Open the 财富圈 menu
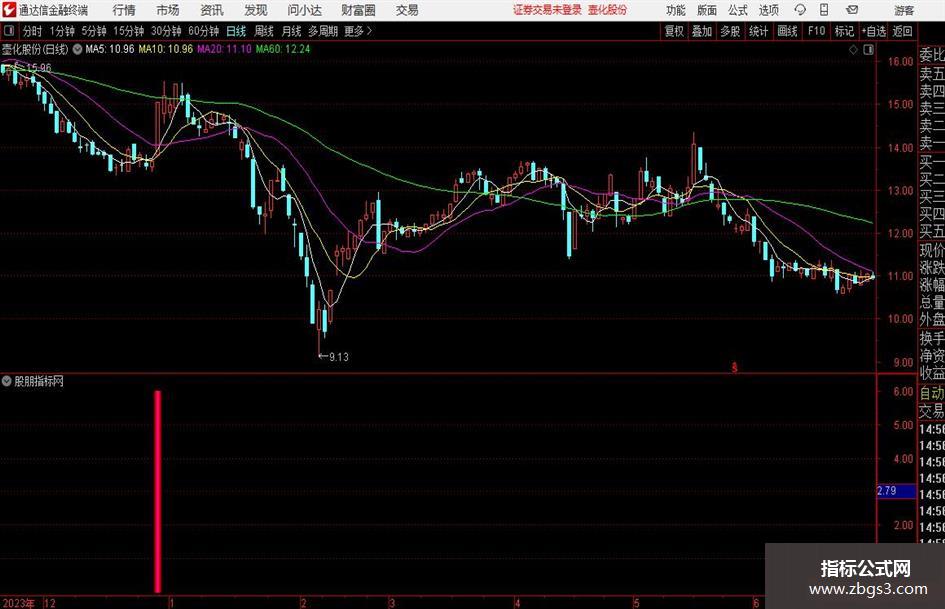 [358, 10]
